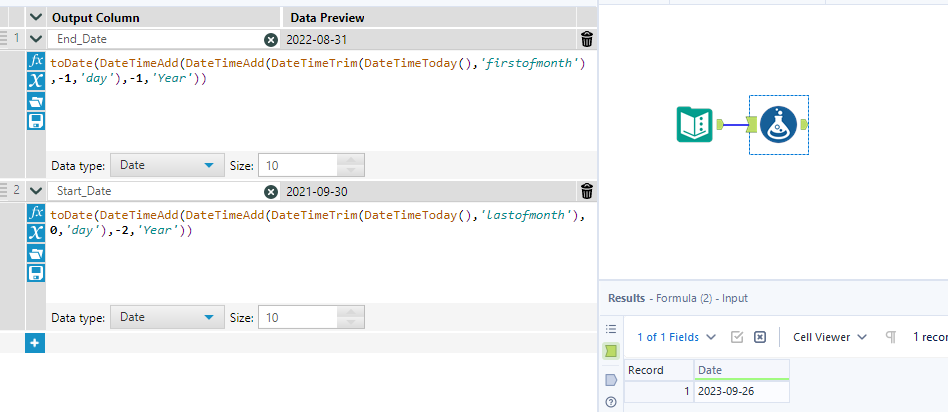
Task: Open the '1 of 1 Fields' dropdown
Action: pos(676,337)
